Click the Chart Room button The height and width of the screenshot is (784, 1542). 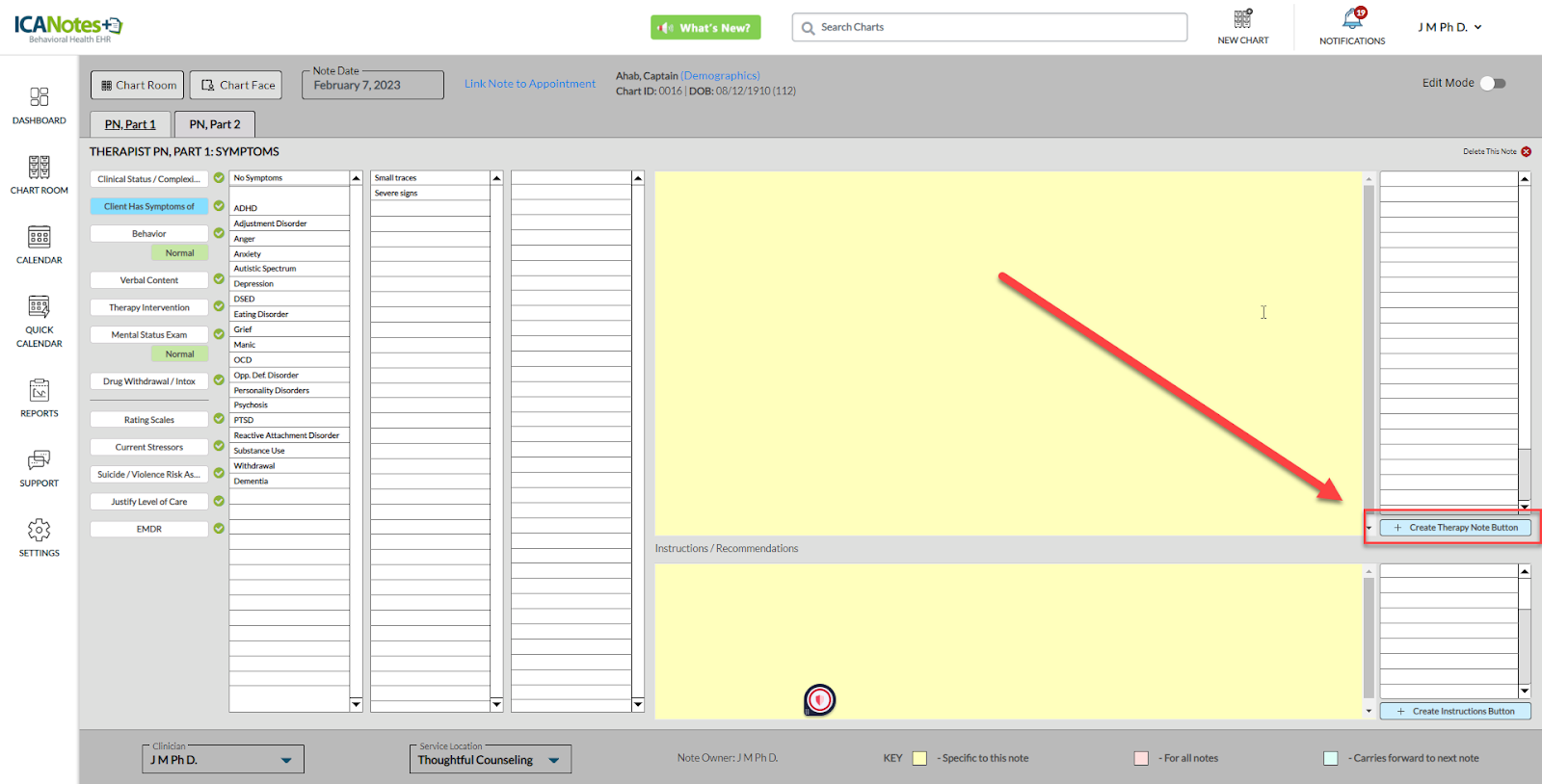point(138,85)
